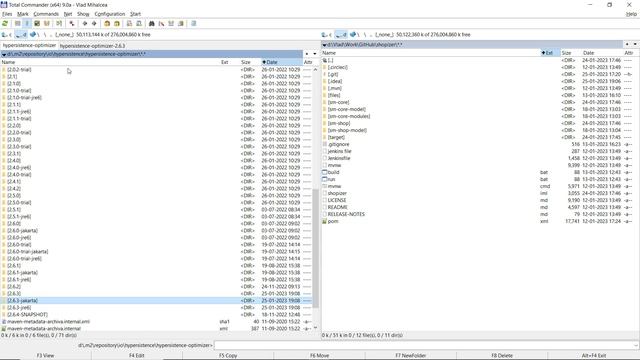Open right panel path dropdown arrow

(324, 45)
